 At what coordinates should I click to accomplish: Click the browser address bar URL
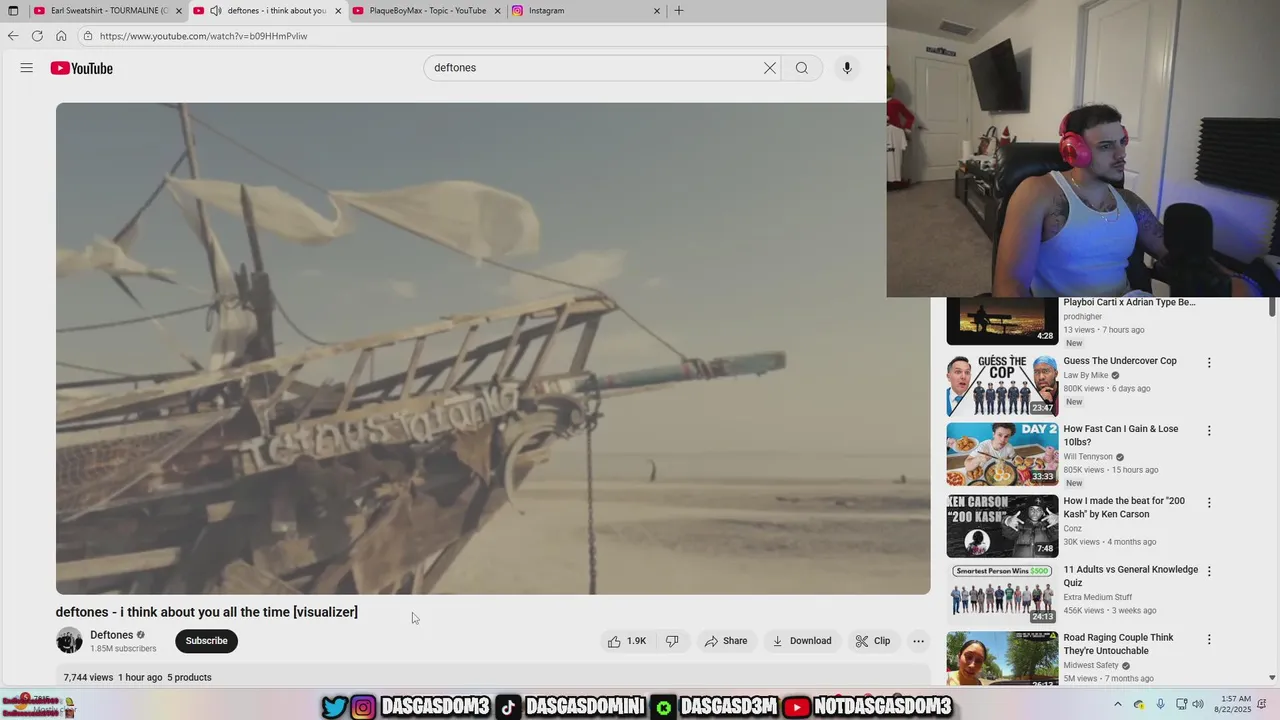click(x=203, y=36)
